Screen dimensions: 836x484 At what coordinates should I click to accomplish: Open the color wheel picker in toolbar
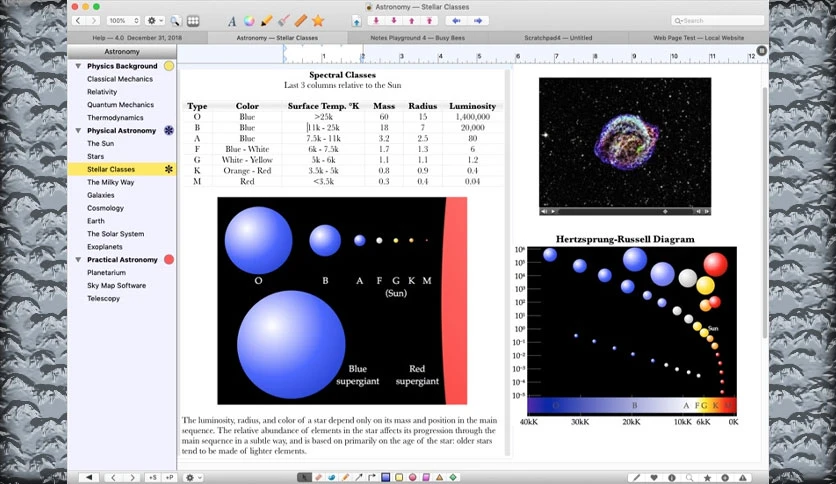tap(249, 21)
